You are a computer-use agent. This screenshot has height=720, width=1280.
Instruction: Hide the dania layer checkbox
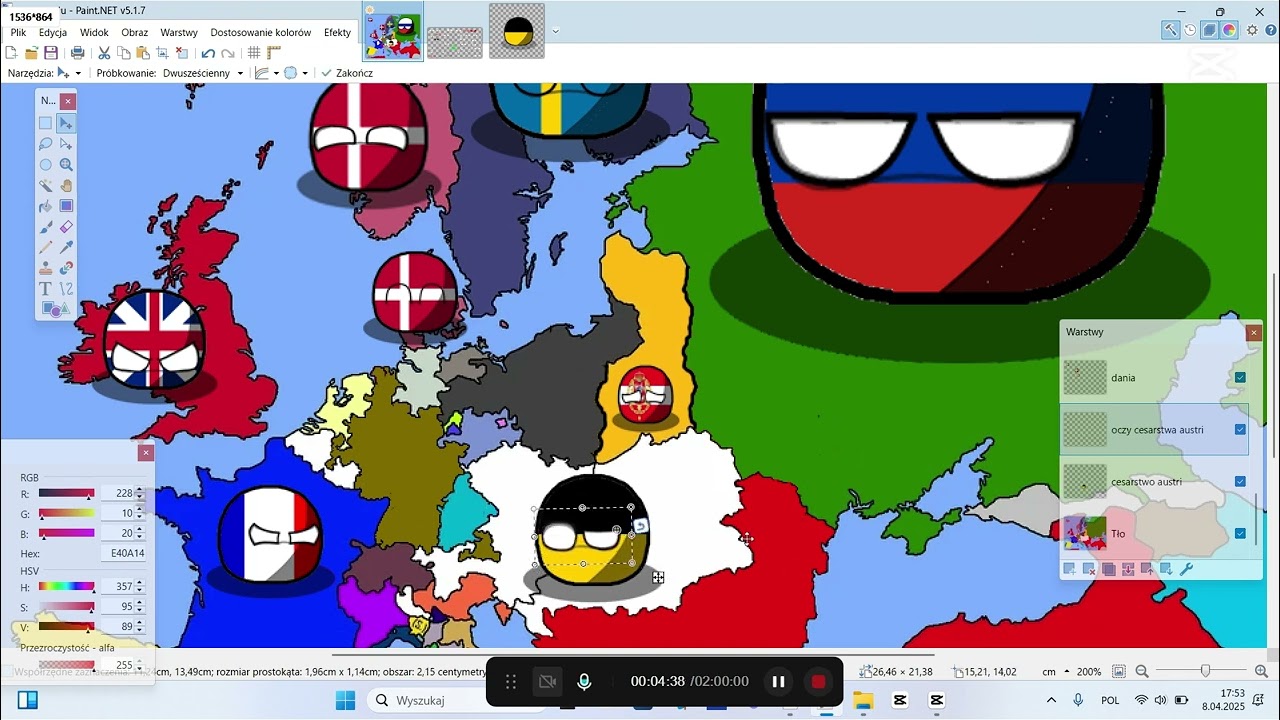(x=1240, y=378)
